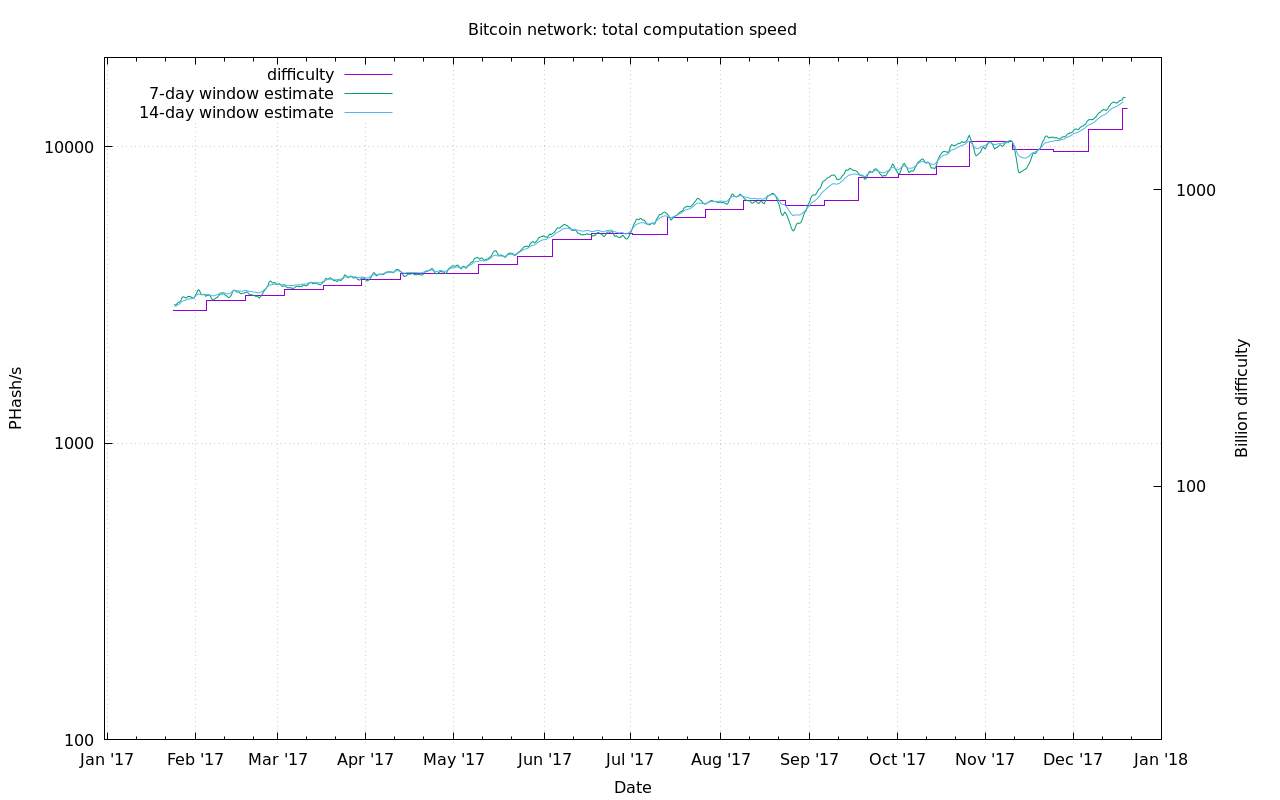Click the 100 tick on the right difficulty axis
This screenshot has height=800, width=1280.
click(1187, 487)
